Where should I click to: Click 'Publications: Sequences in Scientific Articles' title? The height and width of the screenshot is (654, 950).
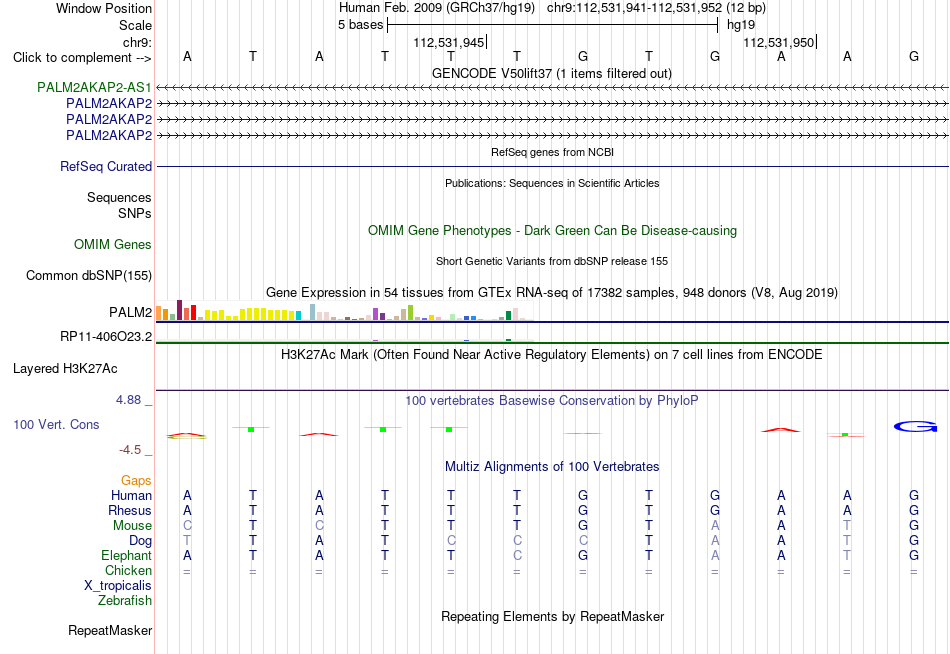pyautogui.click(x=552, y=183)
